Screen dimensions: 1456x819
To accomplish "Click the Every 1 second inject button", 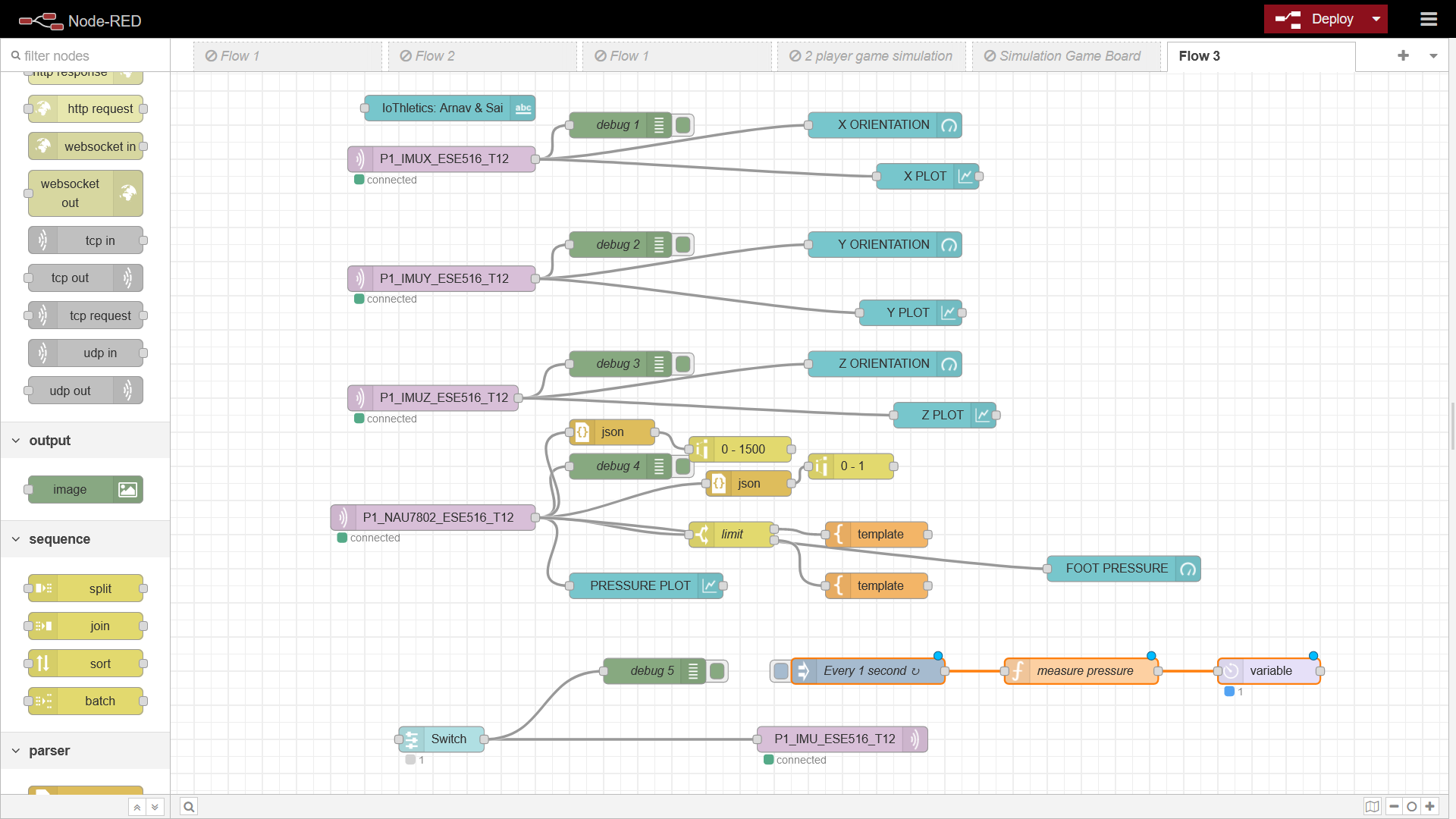I will coord(780,671).
